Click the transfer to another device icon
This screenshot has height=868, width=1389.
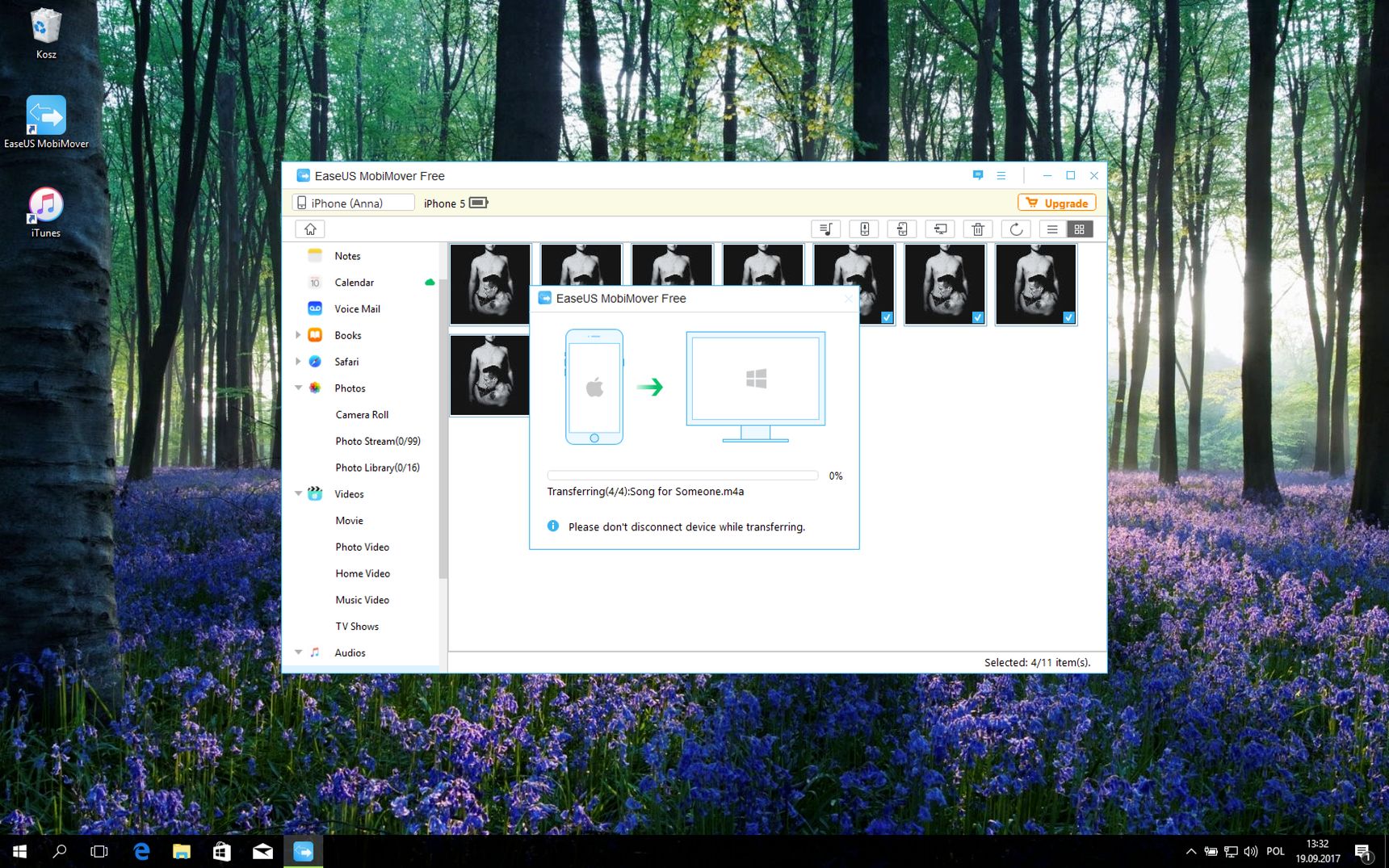902,229
